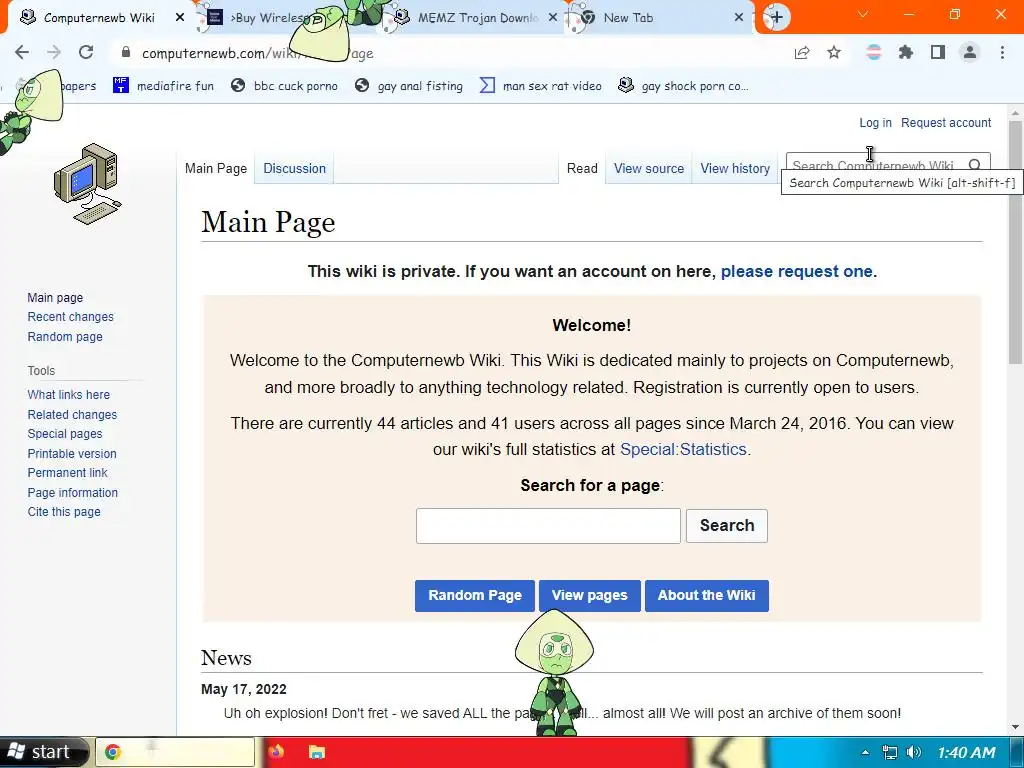Screen dimensions: 1024x768
Task: Switch to the Buy Wireless tab
Action: (x=268, y=18)
